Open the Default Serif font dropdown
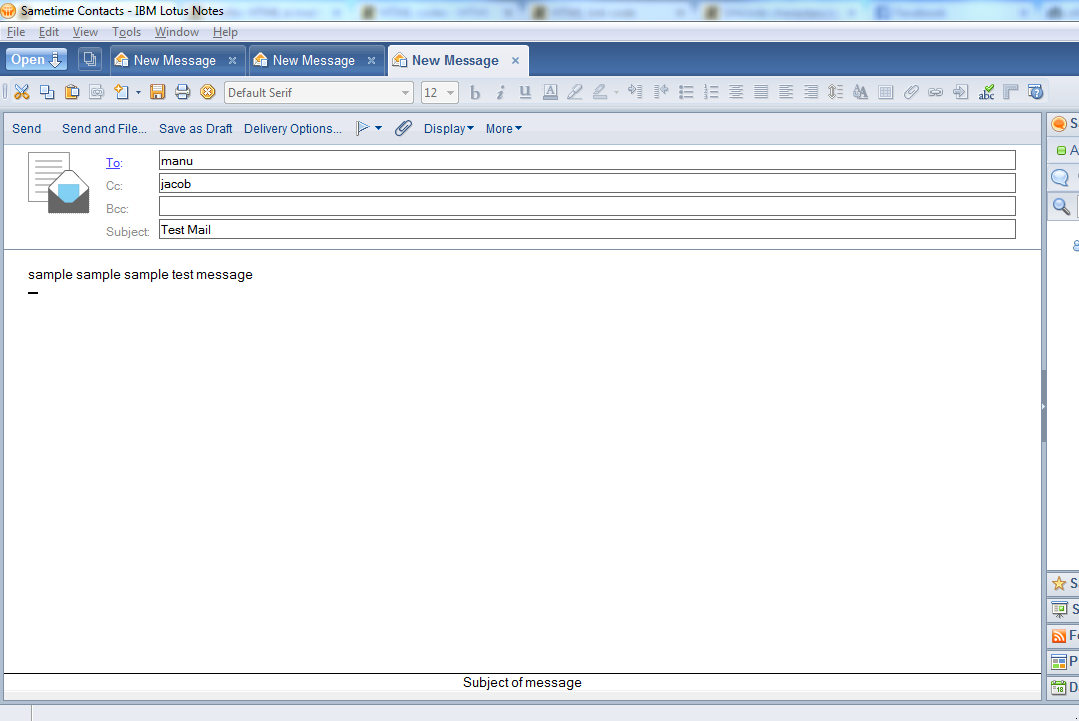1079x721 pixels. click(405, 92)
